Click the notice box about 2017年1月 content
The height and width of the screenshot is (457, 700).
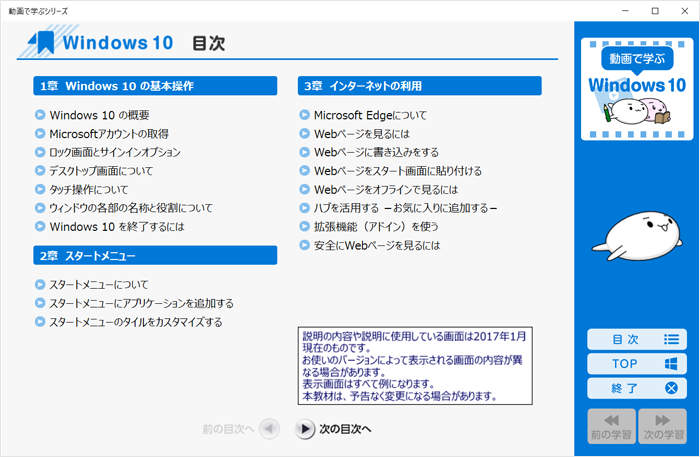tap(415, 366)
